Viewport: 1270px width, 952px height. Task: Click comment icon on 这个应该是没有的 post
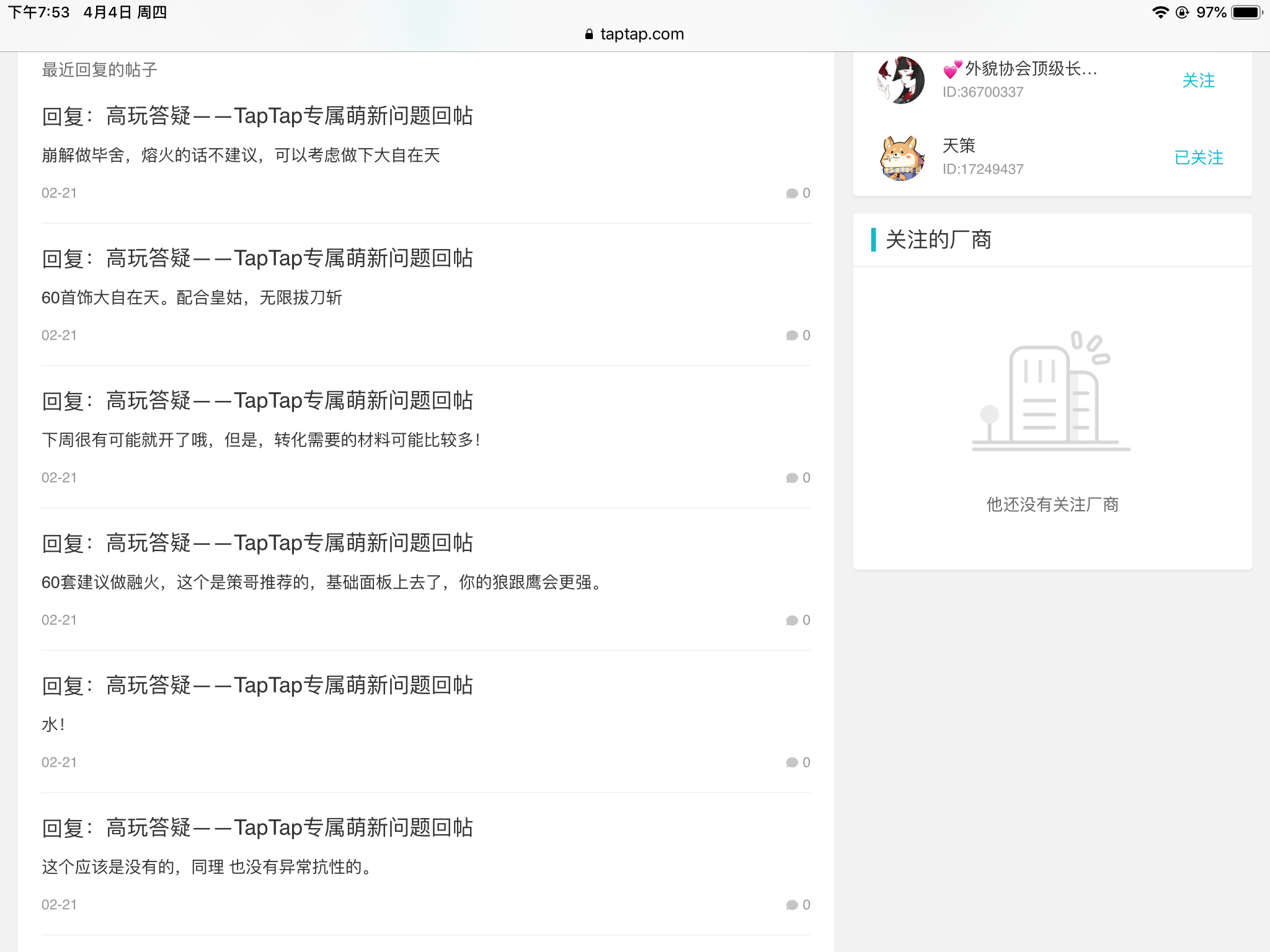tap(792, 905)
